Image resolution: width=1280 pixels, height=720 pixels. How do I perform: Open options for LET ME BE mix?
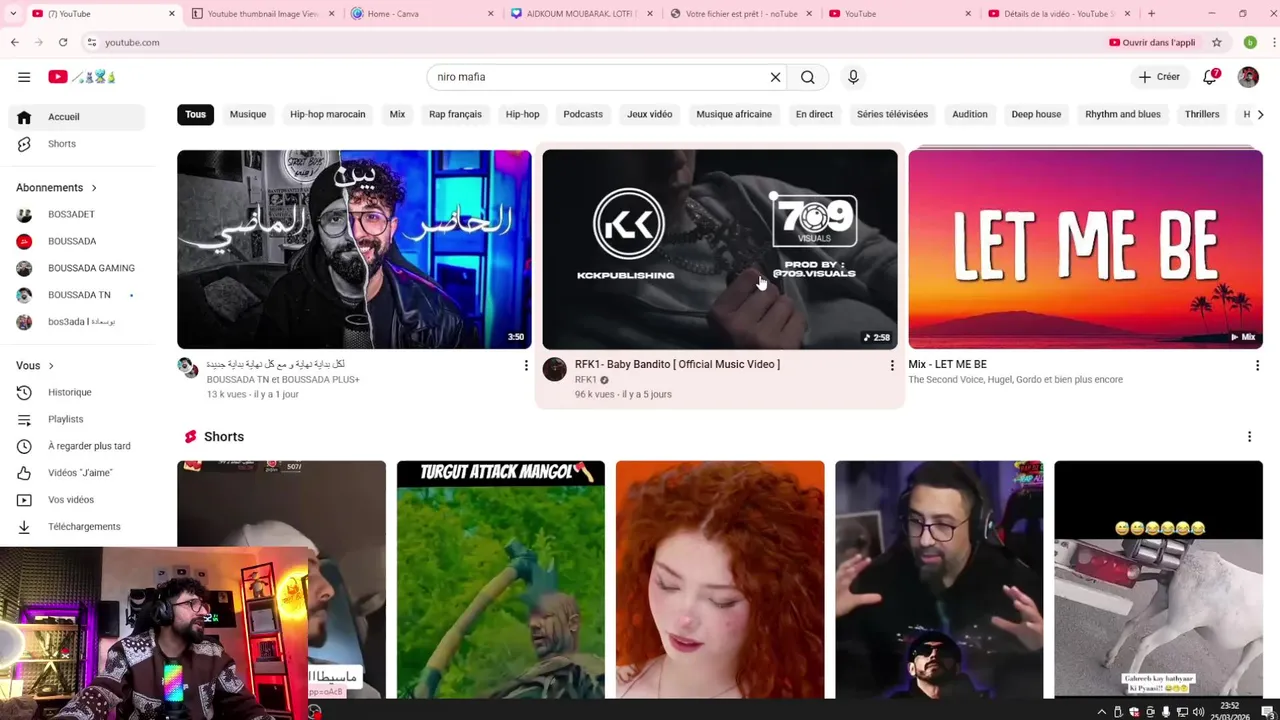pyautogui.click(x=1257, y=366)
